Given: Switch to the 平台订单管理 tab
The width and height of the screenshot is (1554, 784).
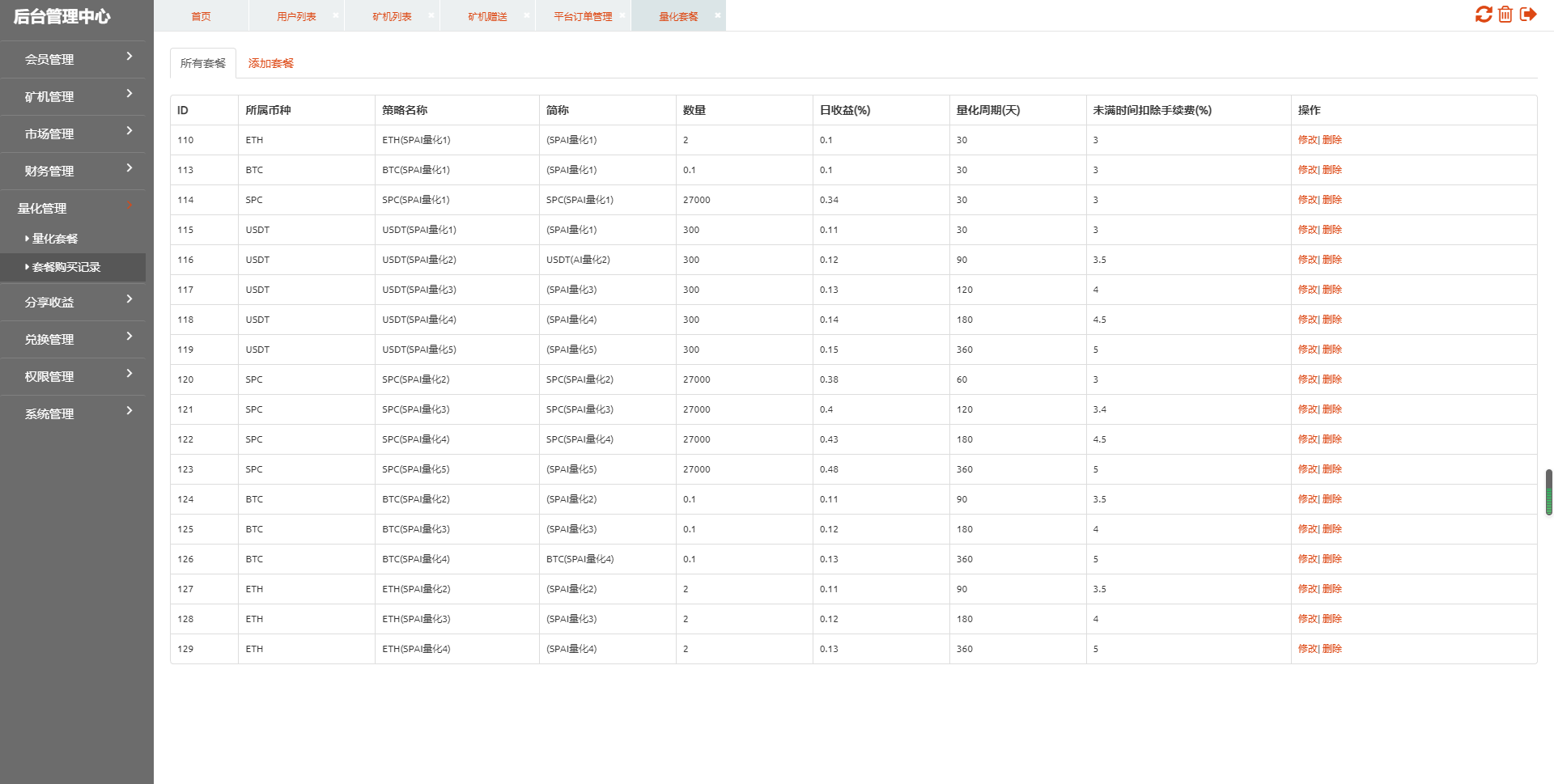Looking at the screenshot, I should (583, 16).
